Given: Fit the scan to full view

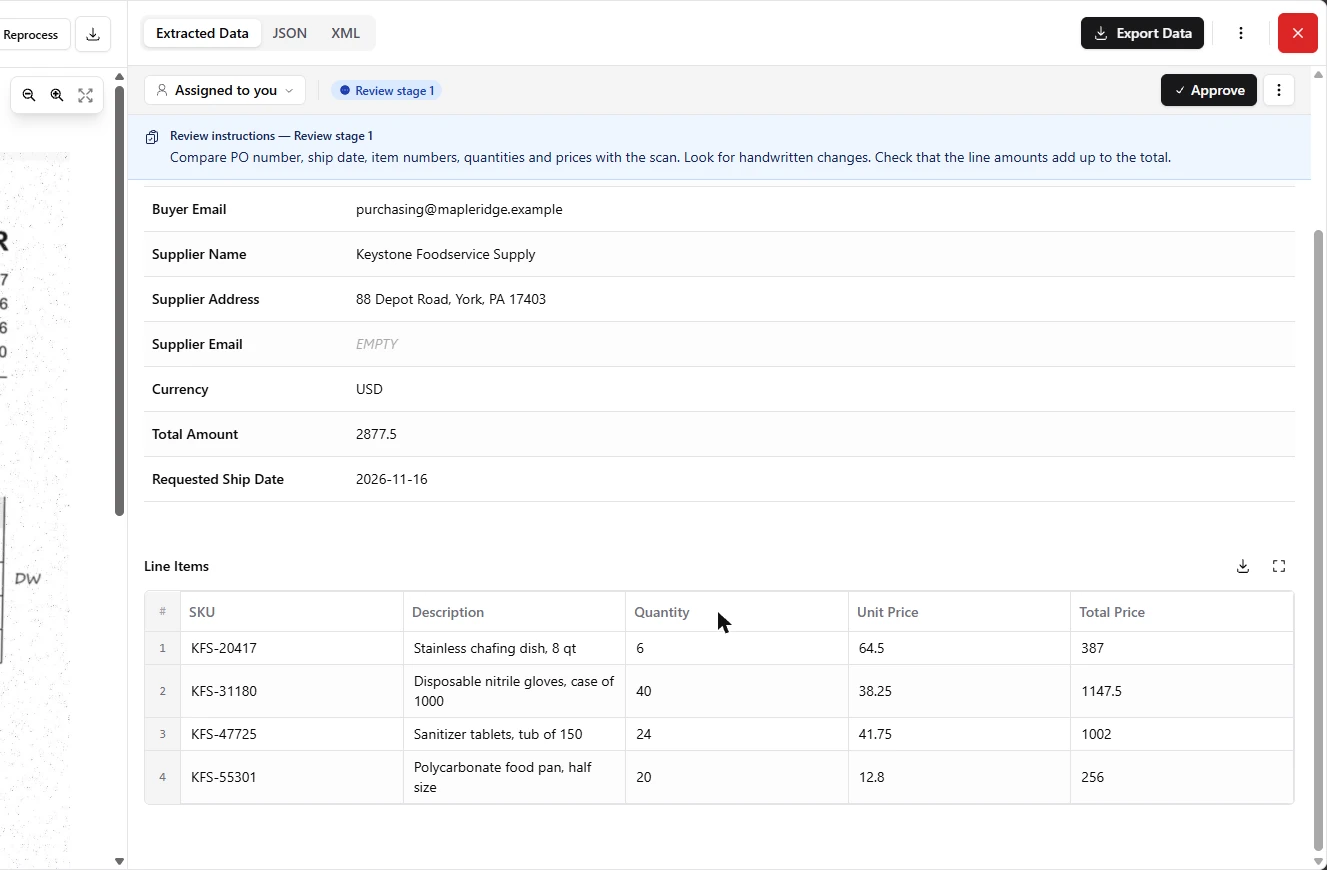Looking at the screenshot, I should [x=86, y=95].
